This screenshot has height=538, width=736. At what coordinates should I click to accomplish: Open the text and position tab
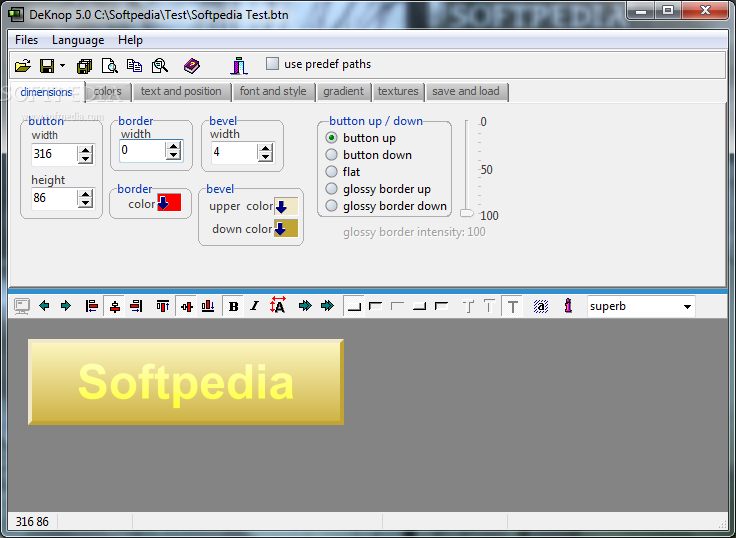coord(181,91)
